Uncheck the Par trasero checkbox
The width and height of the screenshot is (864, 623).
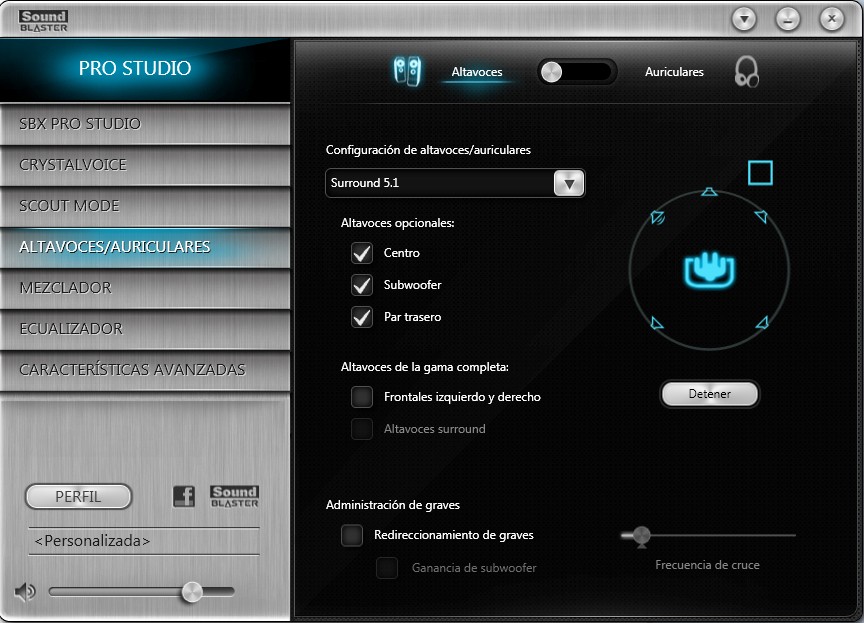coord(362,317)
